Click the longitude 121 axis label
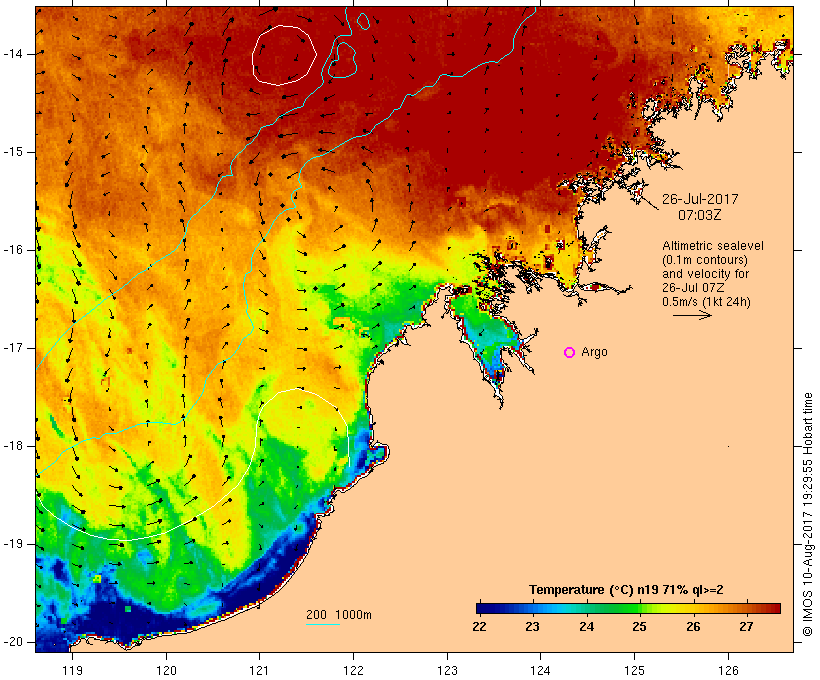Screen dimensions: 820x680 pos(259,670)
